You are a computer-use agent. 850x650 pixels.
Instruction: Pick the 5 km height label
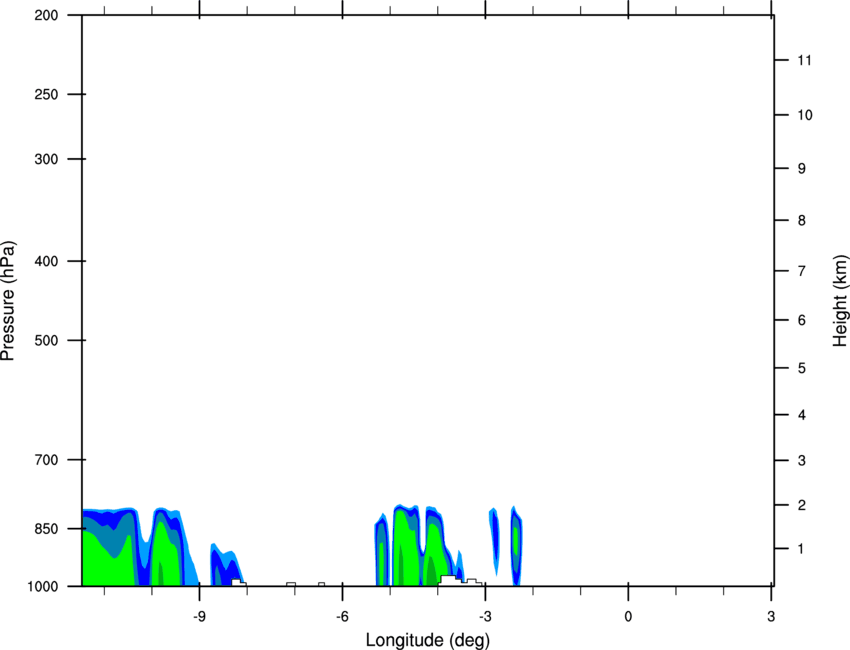click(x=802, y=368)
